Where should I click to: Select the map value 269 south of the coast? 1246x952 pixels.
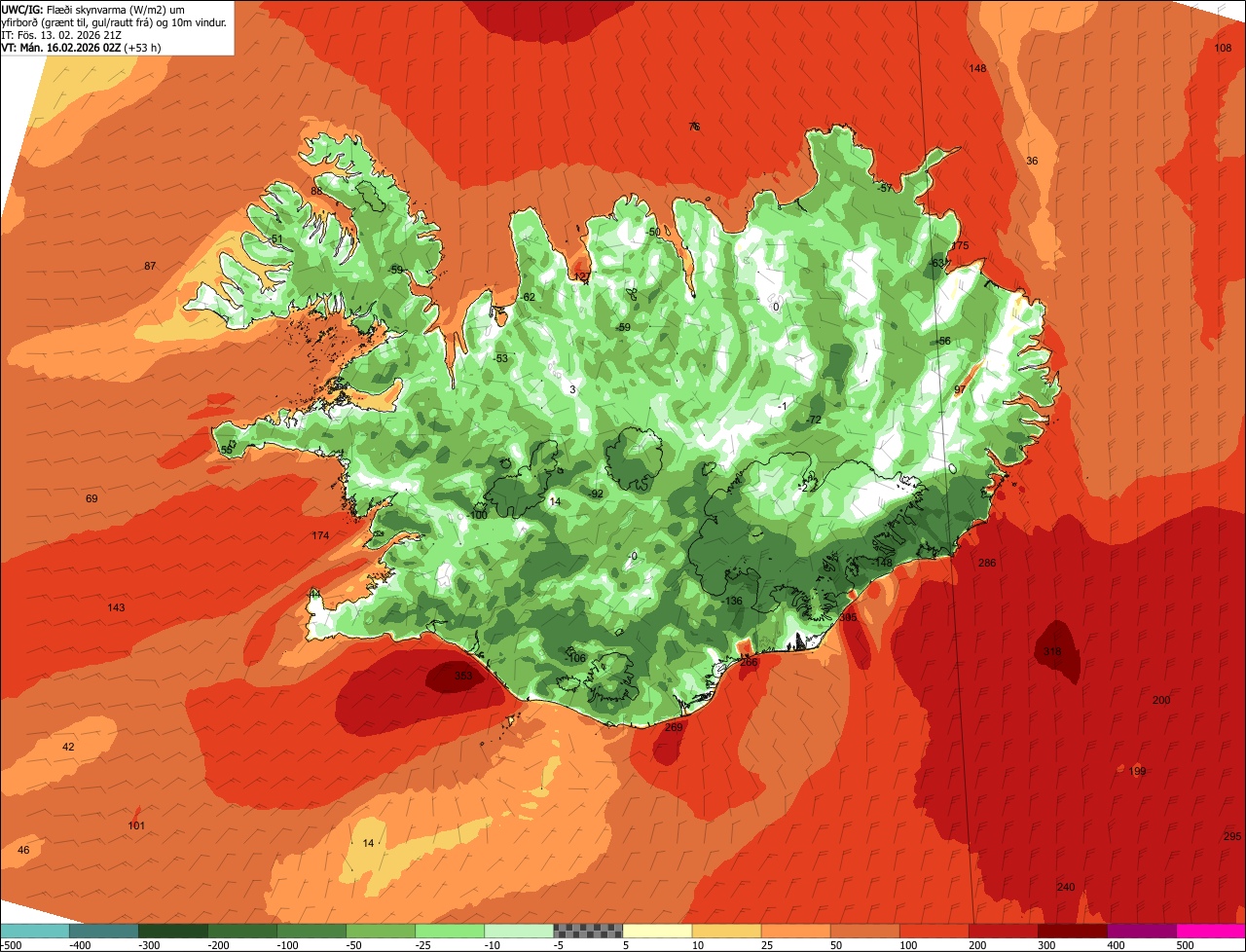click(674, 727)
